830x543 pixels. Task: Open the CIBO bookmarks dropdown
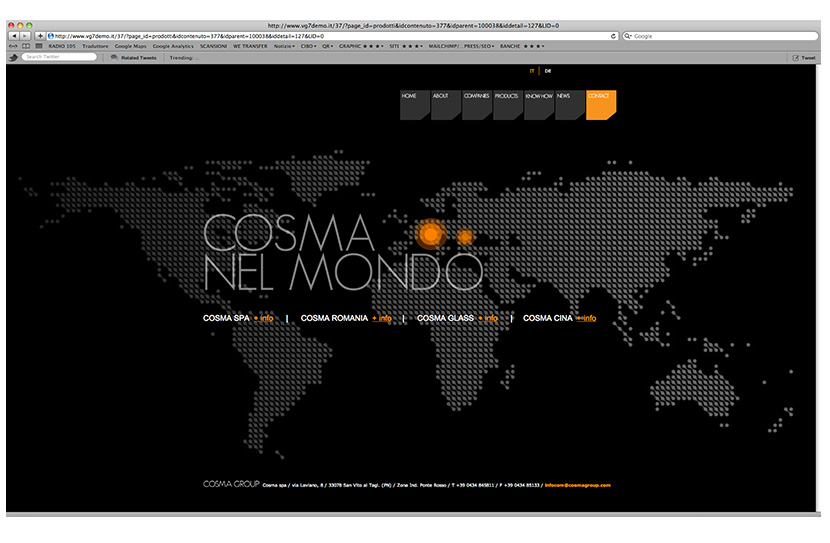tap(309, 46)
